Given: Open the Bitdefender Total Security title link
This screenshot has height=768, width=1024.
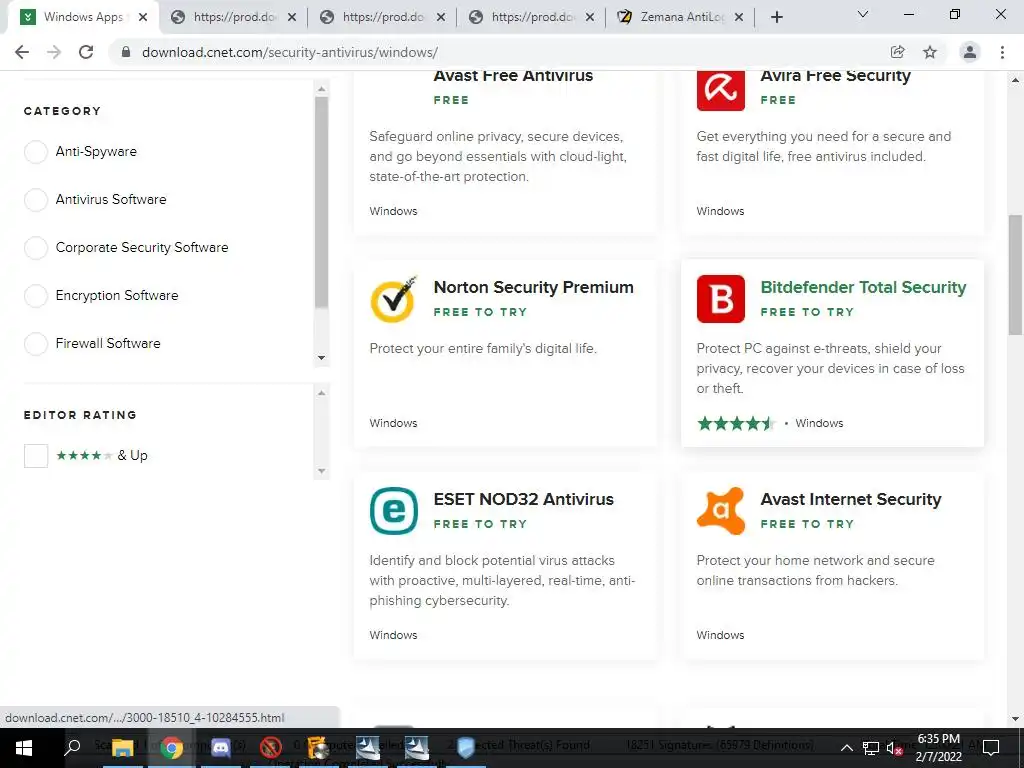Looking at the screenshot, I should (863, 287).
